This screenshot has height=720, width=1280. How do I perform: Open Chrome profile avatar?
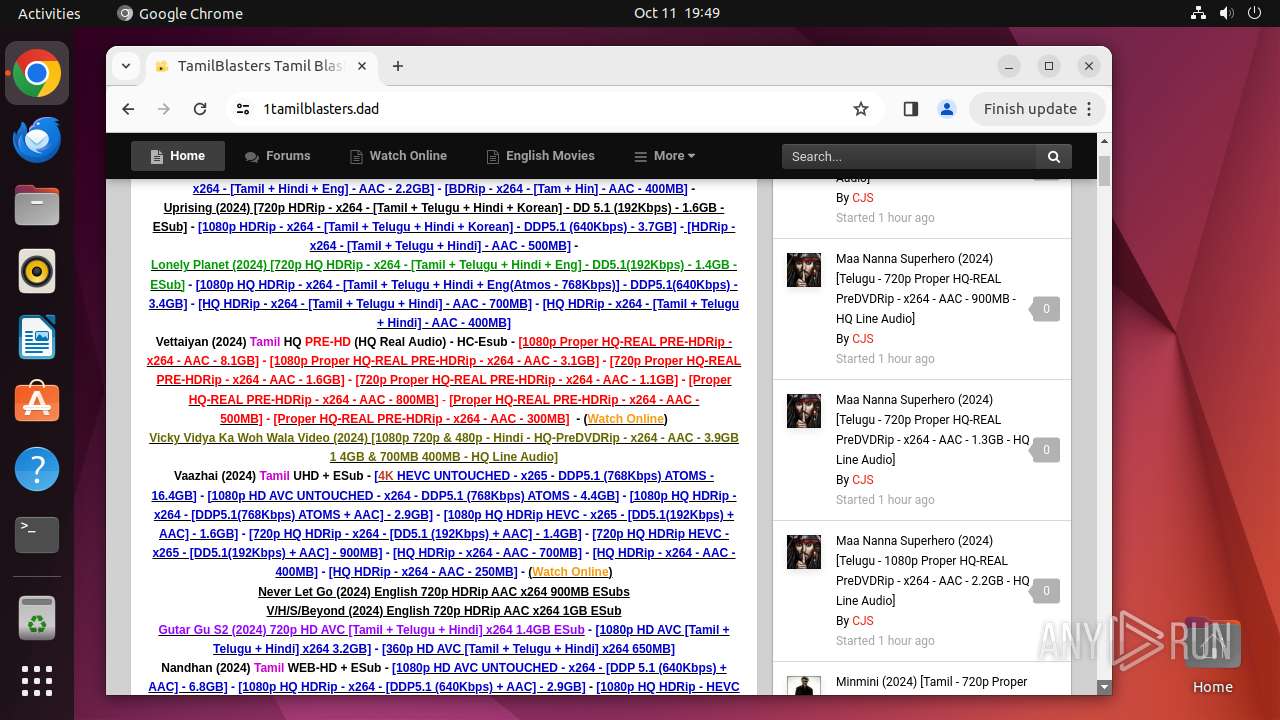[947, 109]
